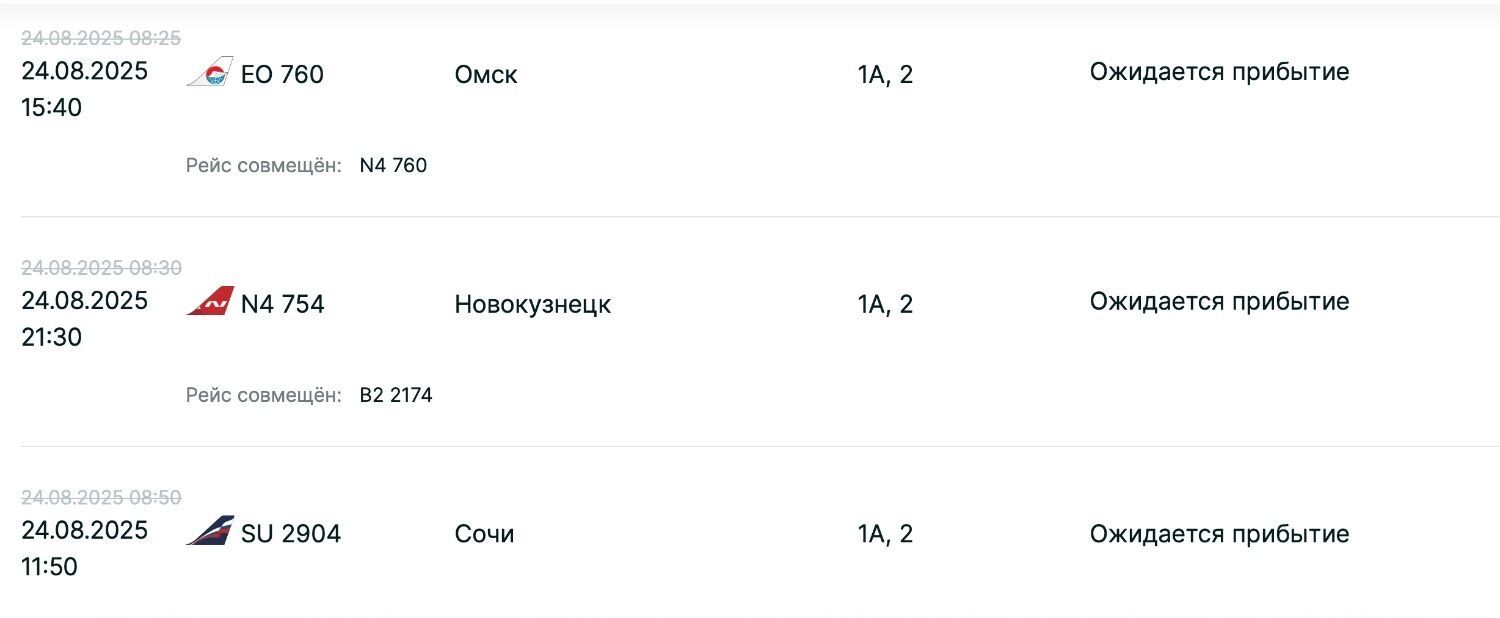This screenshot has height=618, width=1500.
Task: Click the Сочи flight's arrival status text
Action: (x=1219, y=534)
